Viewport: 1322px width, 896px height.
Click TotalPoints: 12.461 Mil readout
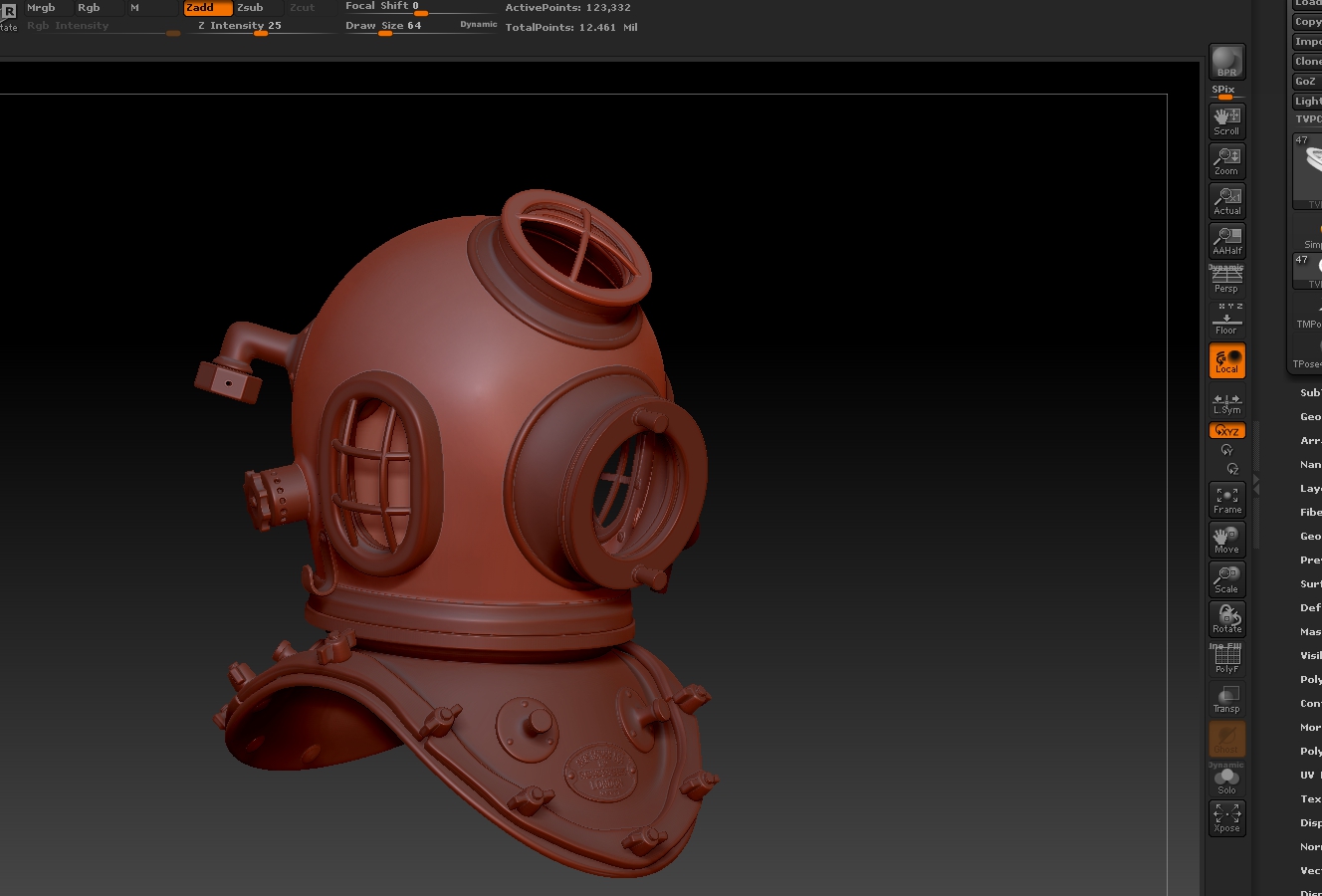coord(571,27)
